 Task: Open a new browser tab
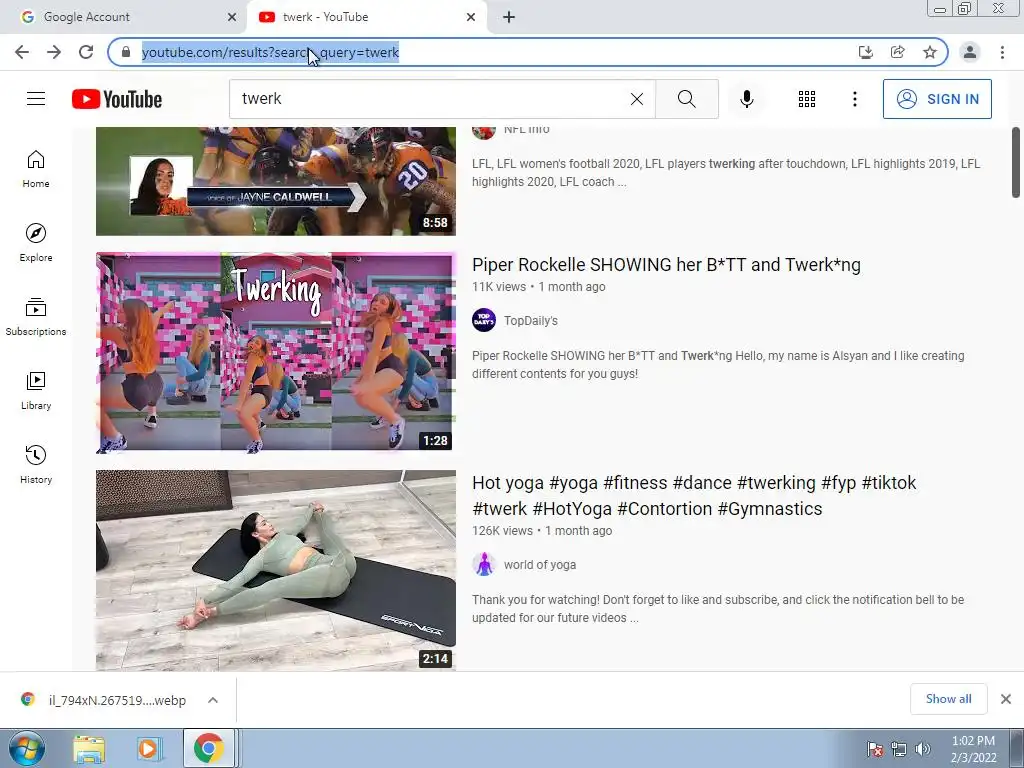(x=509, y=17)
